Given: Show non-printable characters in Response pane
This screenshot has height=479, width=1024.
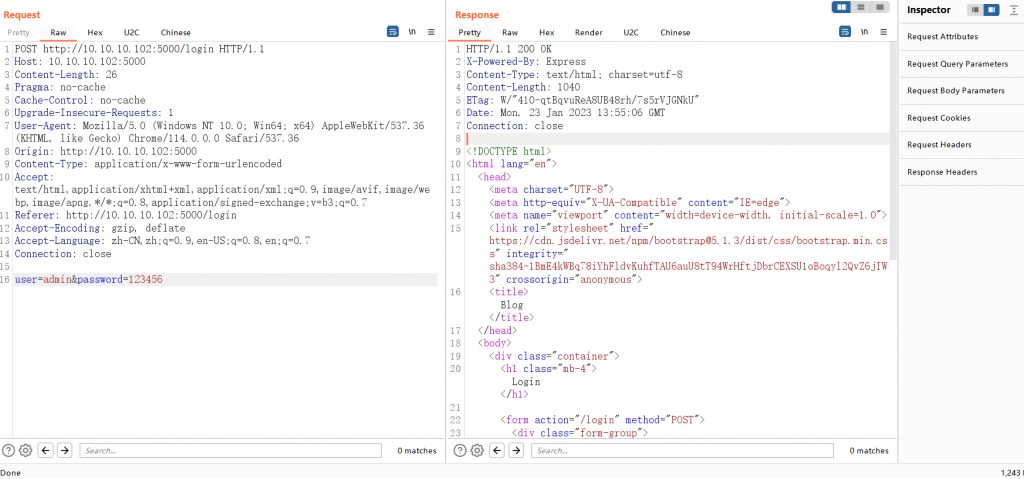Looking at the screenshot, I should click(x=864, y=32).
